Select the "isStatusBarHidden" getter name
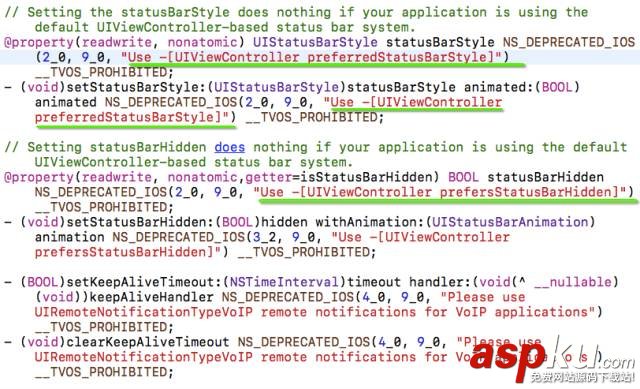This screenshot has width=640, height=389. point(366,177)
